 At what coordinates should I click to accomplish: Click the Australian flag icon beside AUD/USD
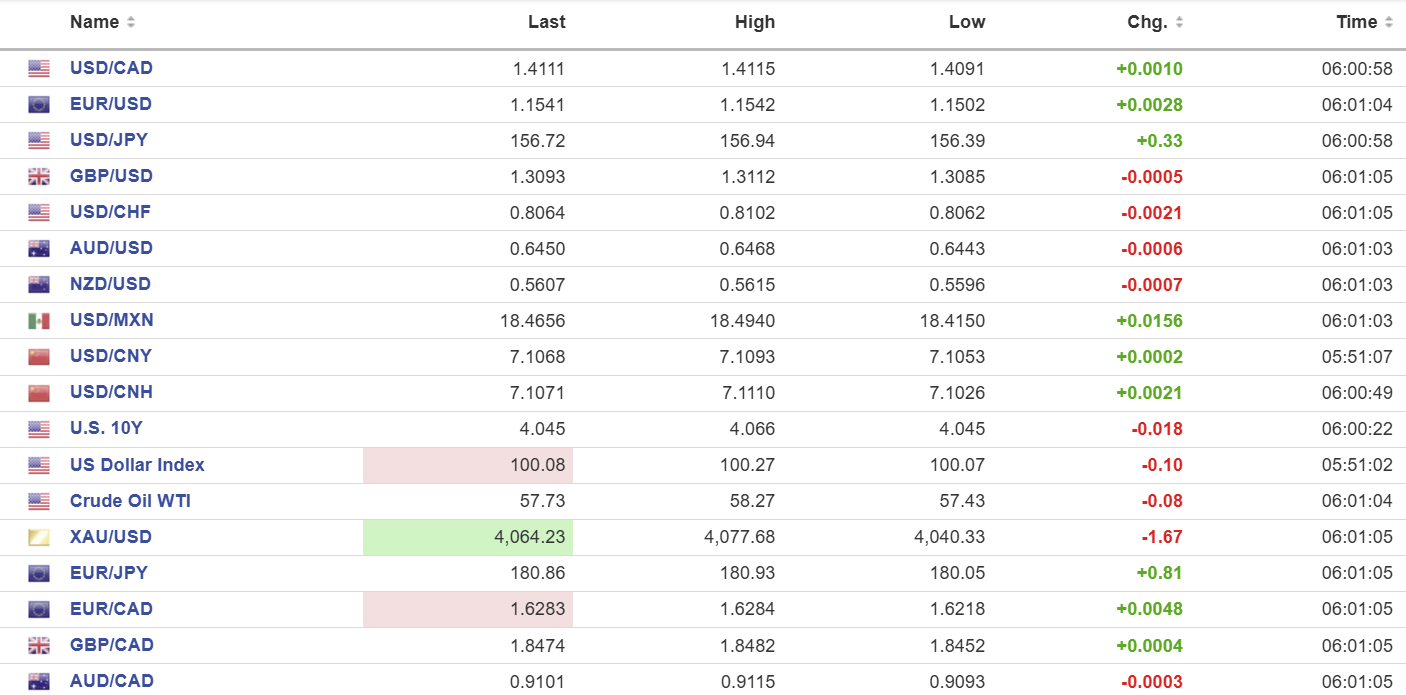(39, 249)
